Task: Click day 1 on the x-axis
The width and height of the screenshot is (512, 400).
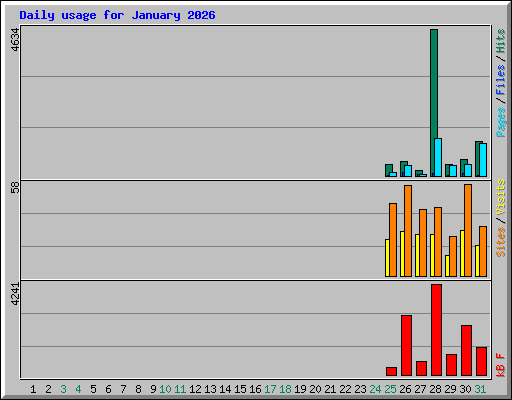Action: tap(33, 389)
